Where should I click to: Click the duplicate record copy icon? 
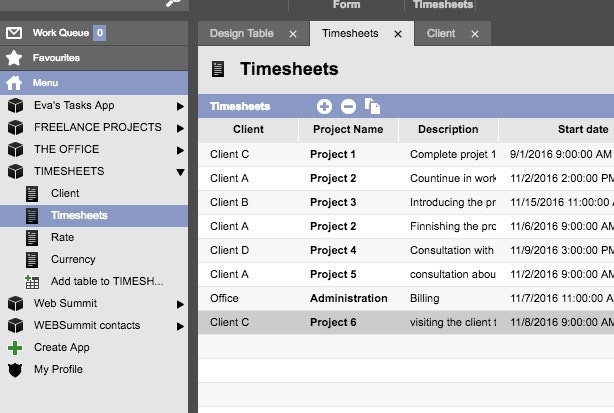click(x=372, y=106)
